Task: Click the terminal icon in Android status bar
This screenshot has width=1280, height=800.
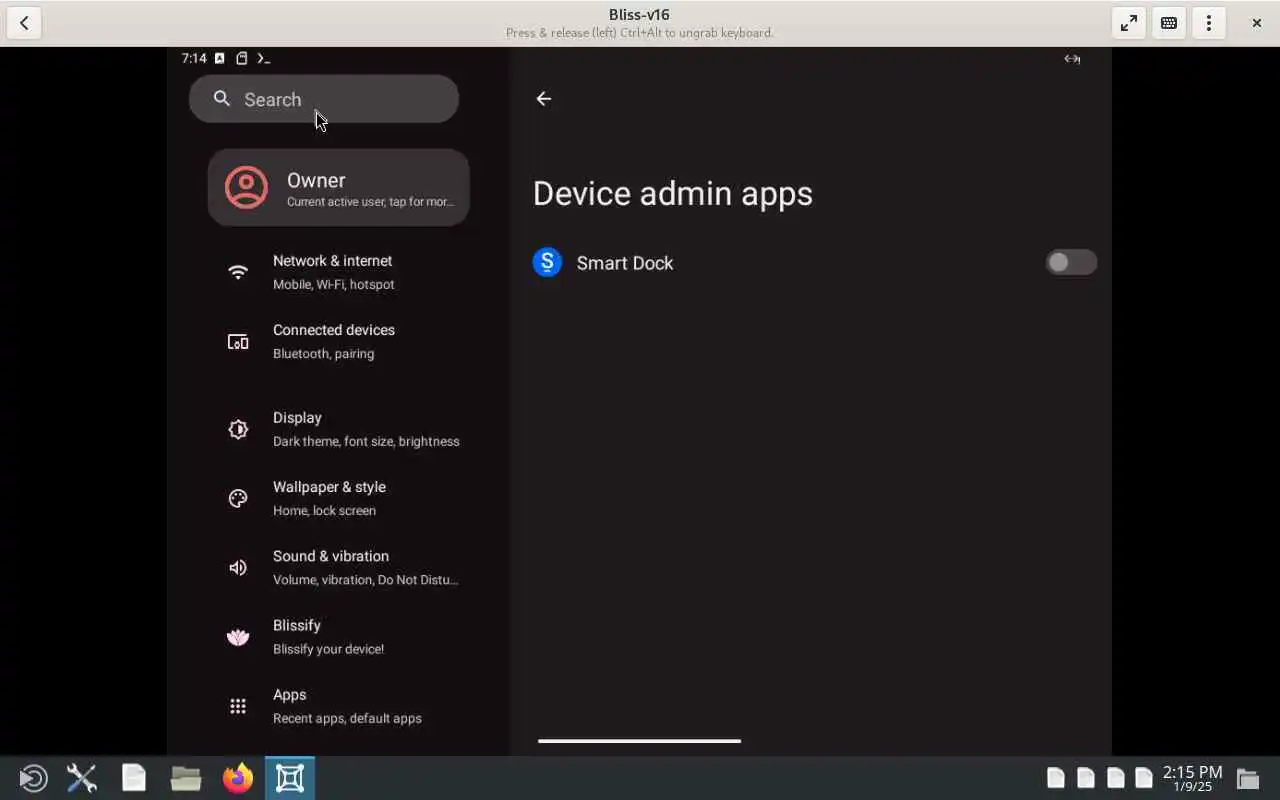Action: (x=264, y=58)
